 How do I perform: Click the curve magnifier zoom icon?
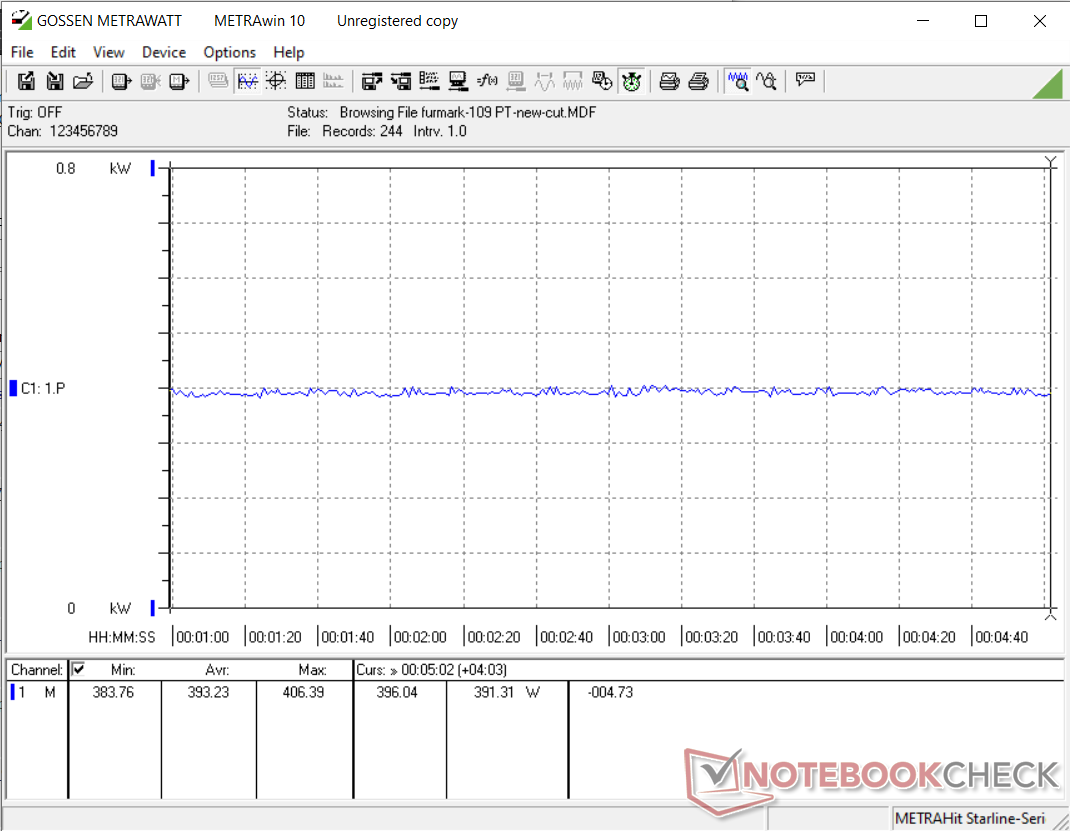pos(766,81)
